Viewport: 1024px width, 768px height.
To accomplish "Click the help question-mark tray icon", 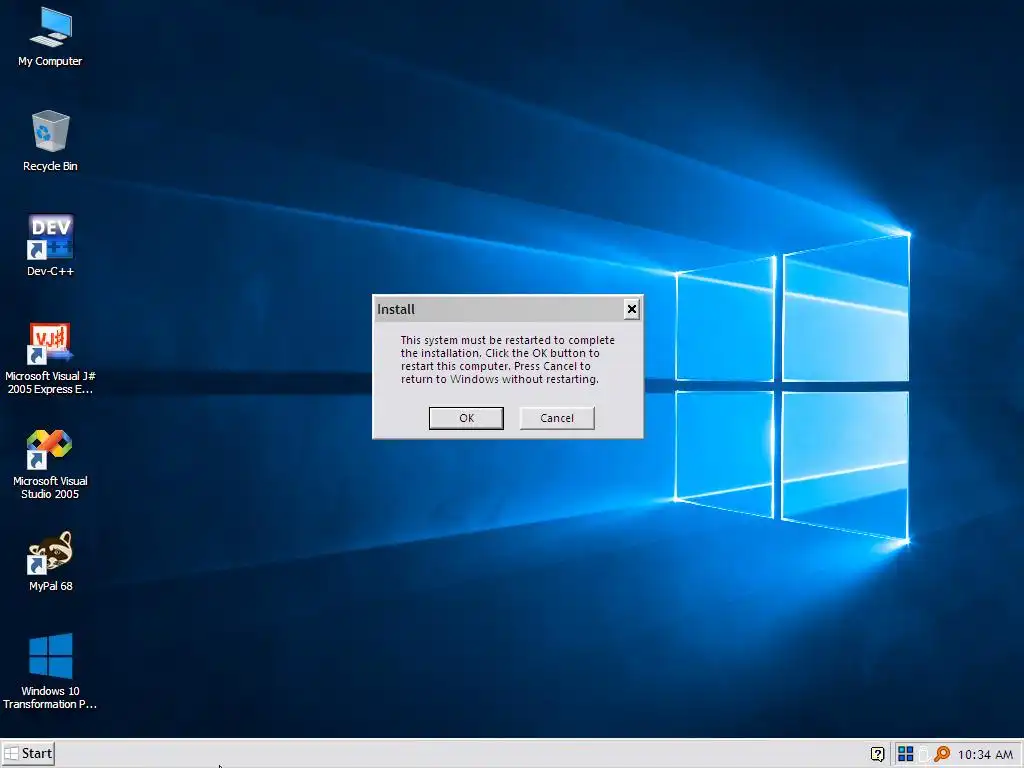I will [x=878, y=754].
